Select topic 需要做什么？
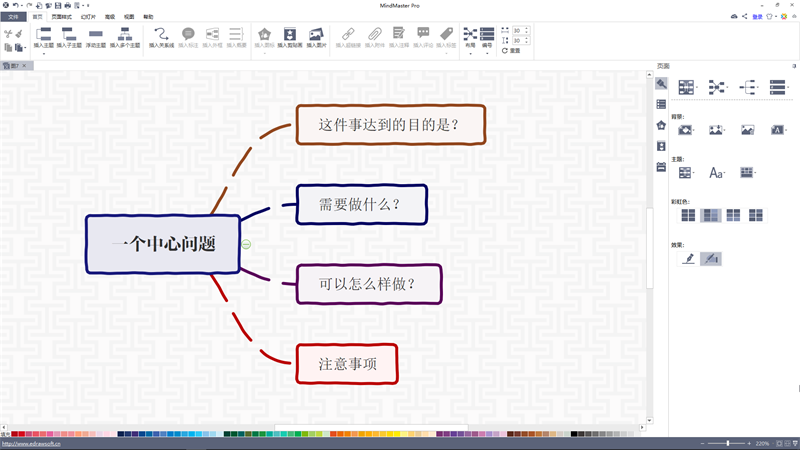Image resolution: width=800 pixels, height=450 pixels. click(362, 205)
